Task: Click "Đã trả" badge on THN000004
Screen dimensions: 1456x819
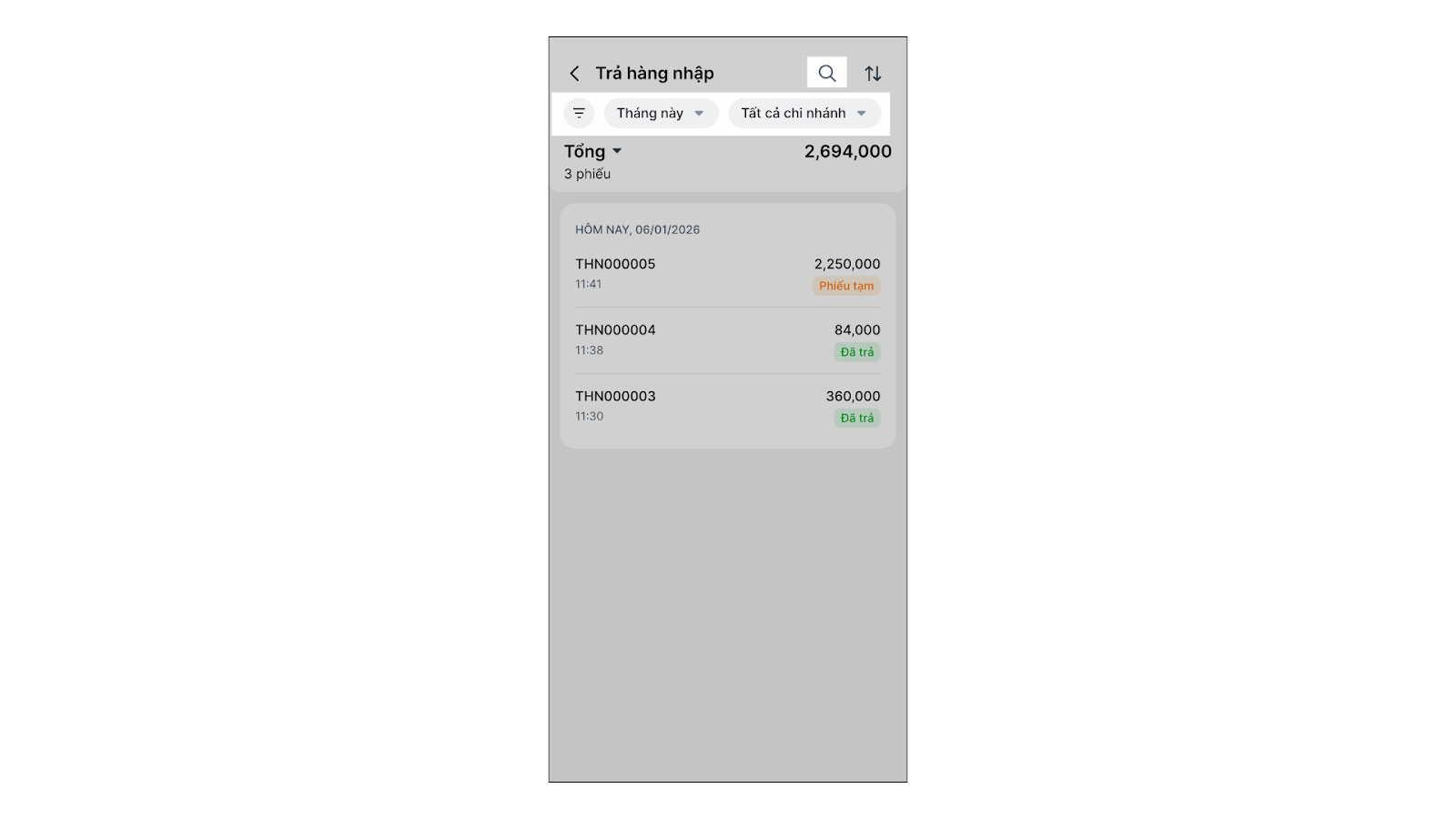Action: (x=856, y=352)
